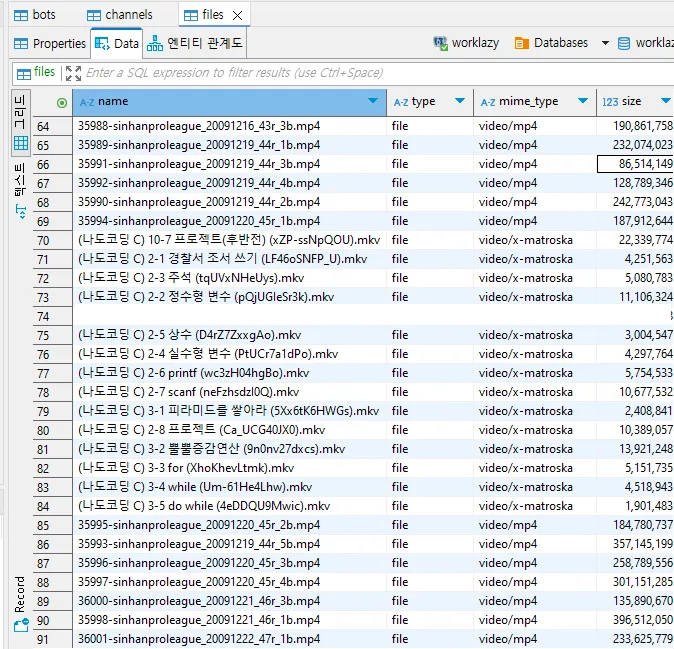Select cell 35992-sinhanproleague_20091219_44r_4b.mp4
This screenshot has height=649, width=674.
click(x=230, y=183)
